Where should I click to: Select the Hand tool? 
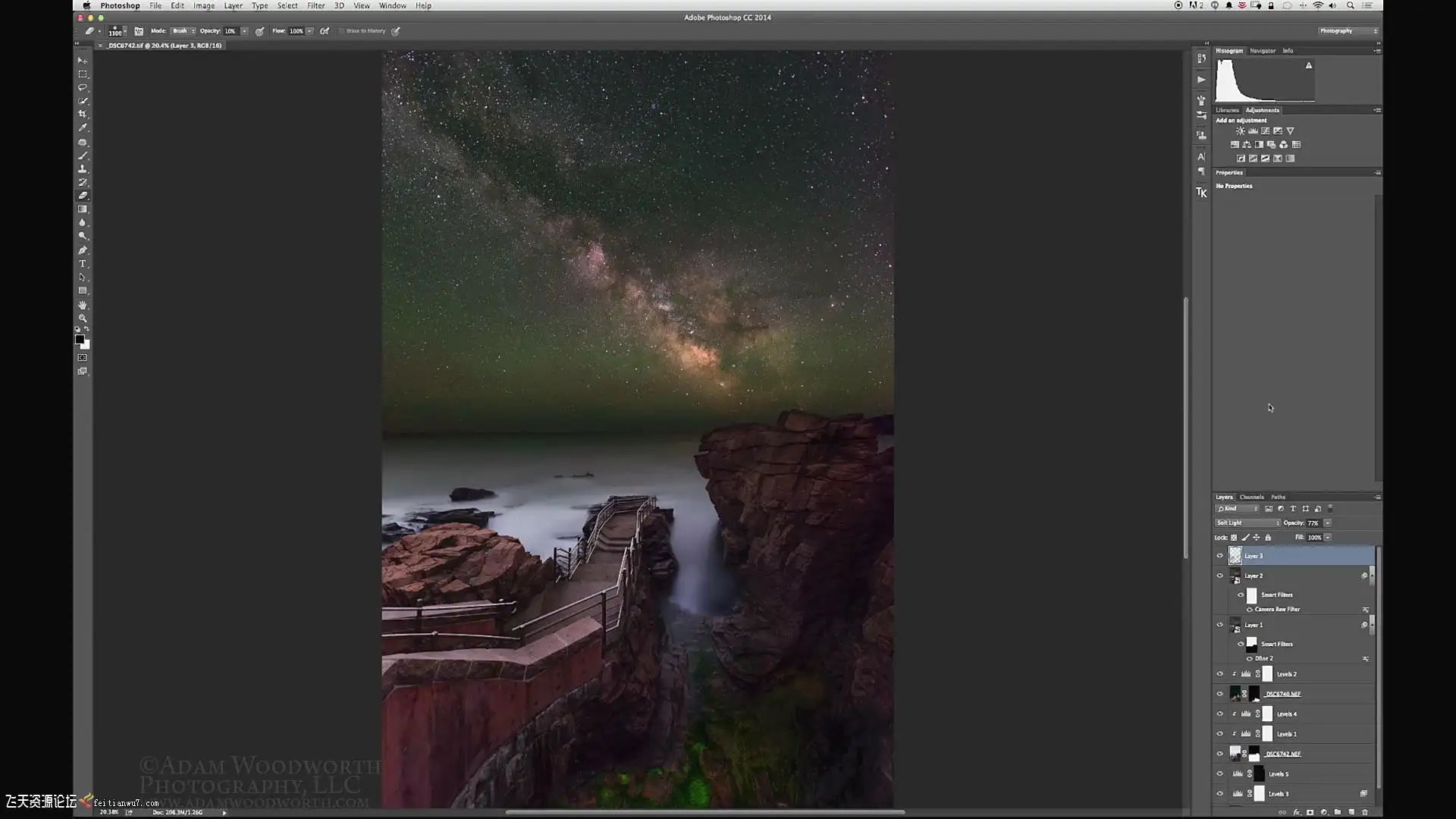tap(83, 305)
